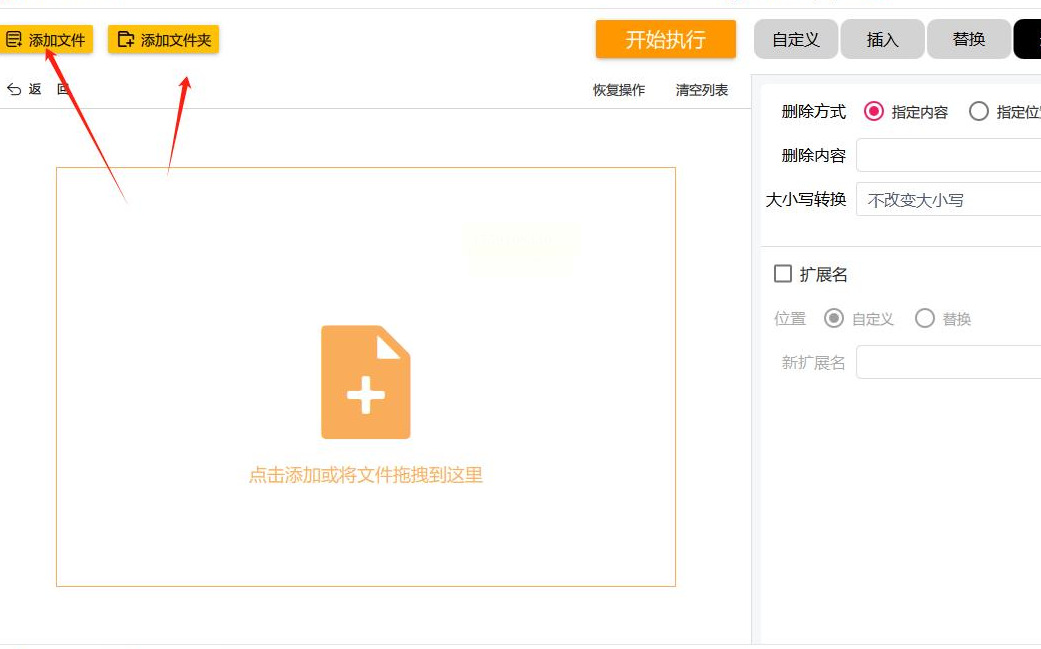Select the 替换 position radio

coord(925,319)
